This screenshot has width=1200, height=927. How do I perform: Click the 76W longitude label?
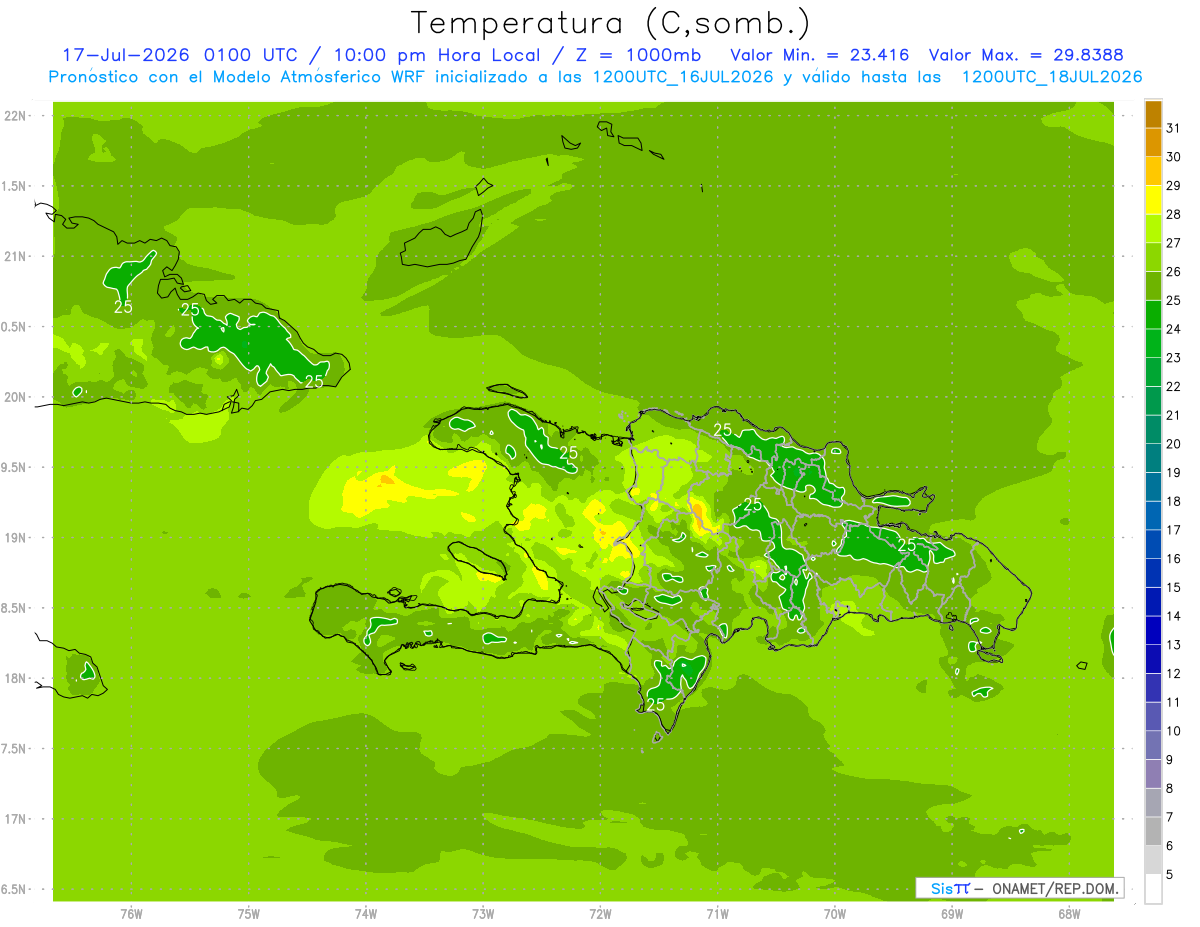pyautogui.click(x=131, y=914)
